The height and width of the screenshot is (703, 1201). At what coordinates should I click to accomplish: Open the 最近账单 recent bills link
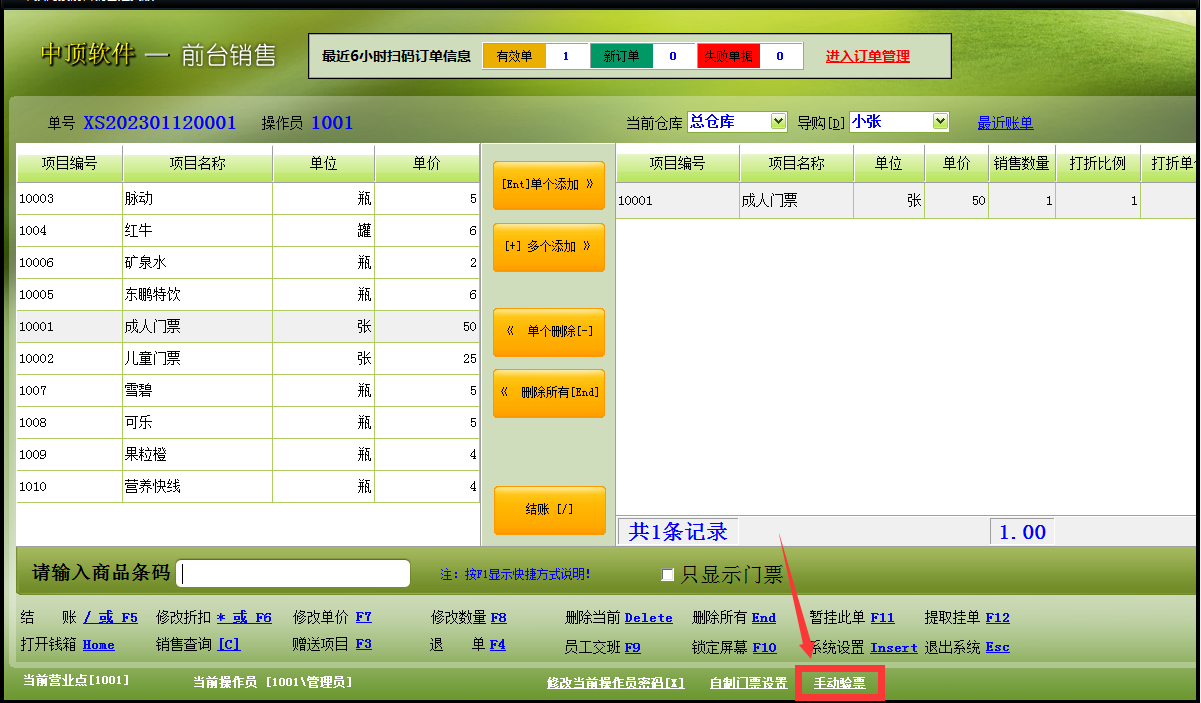pyautogui.click(x=1005, y=123)
